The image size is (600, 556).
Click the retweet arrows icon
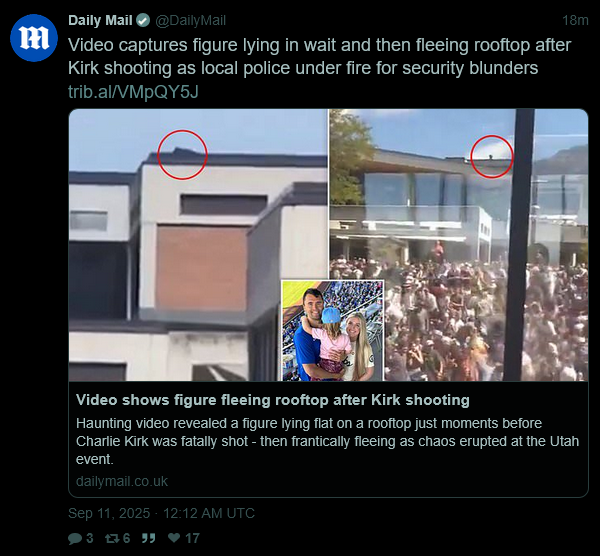pos(112,538)
